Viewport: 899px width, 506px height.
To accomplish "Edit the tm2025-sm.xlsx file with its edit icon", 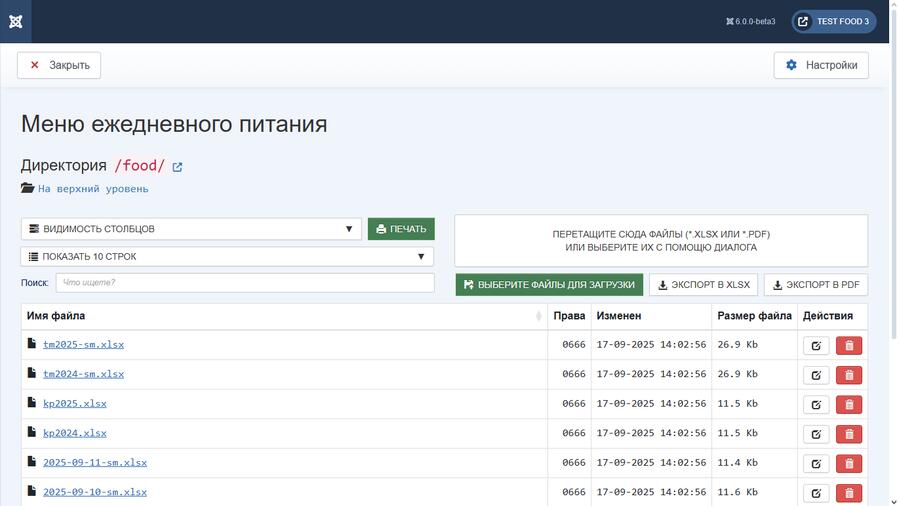I will 816,346.
